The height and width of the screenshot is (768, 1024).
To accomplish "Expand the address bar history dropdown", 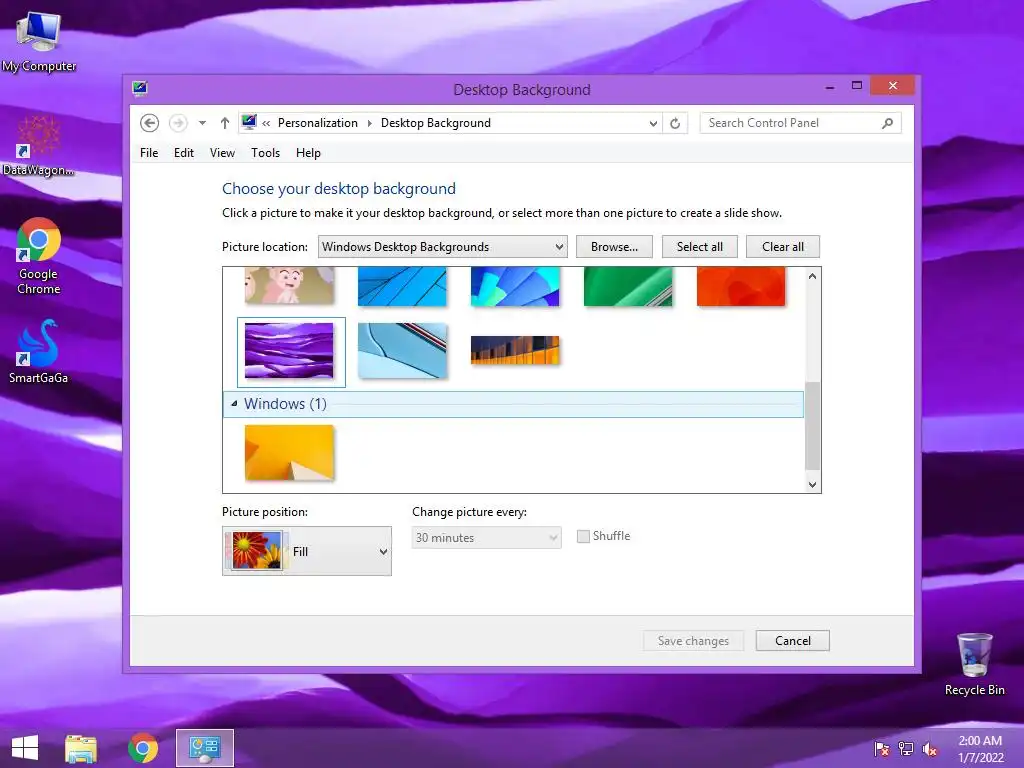I will click(653, 123).
